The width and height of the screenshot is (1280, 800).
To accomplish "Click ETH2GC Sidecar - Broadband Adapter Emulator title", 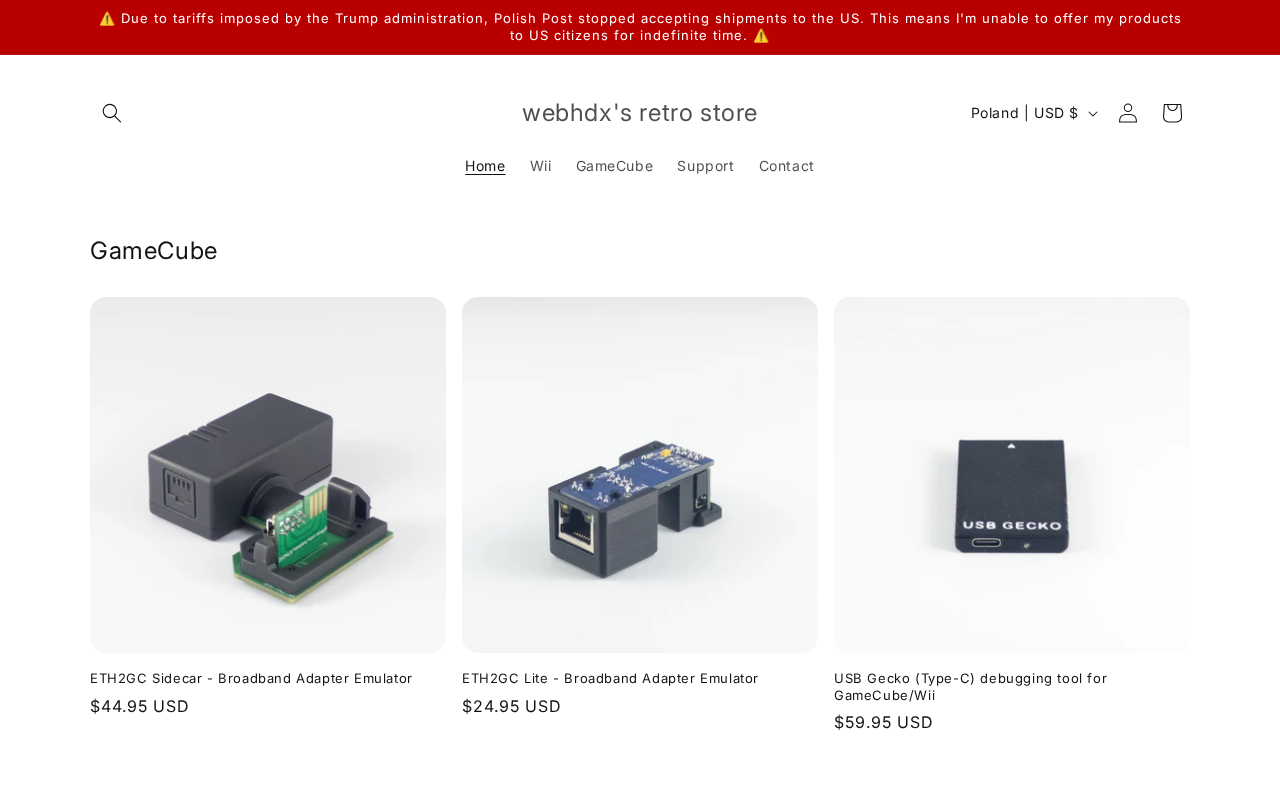I will pyautogui.click(x=251, y=678).
